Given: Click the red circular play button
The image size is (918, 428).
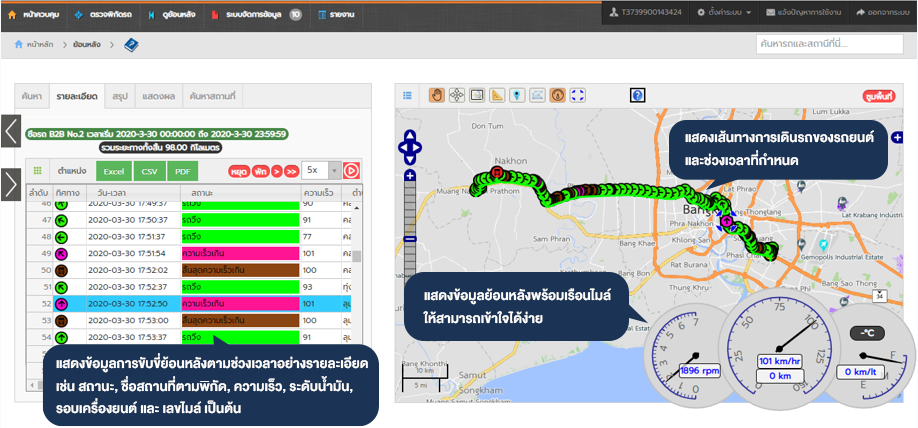Looking at the screenshot, I should pos(351,171).
